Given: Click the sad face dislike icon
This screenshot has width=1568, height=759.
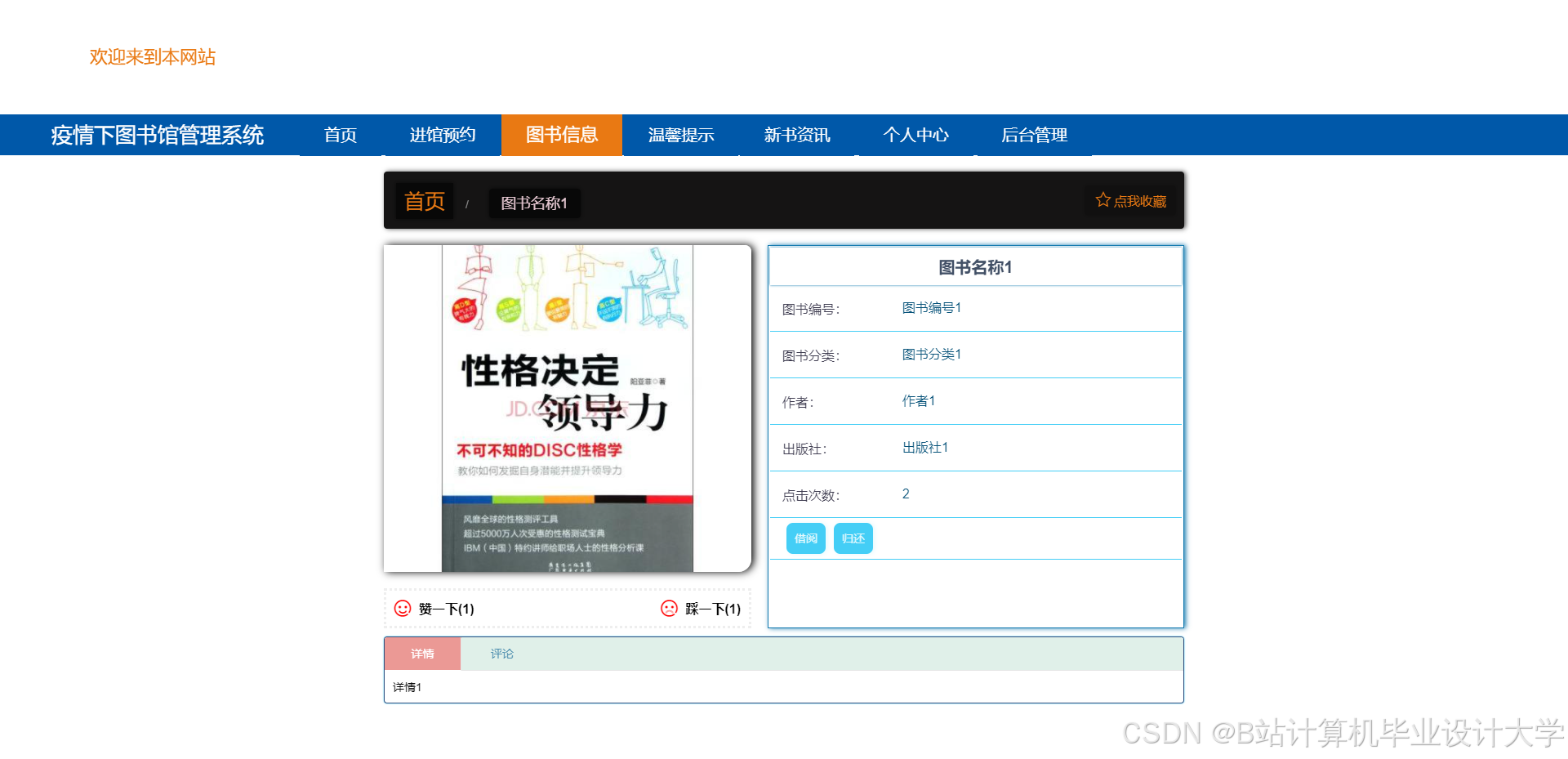Looking at the screenshot, I should click(669, 609).
